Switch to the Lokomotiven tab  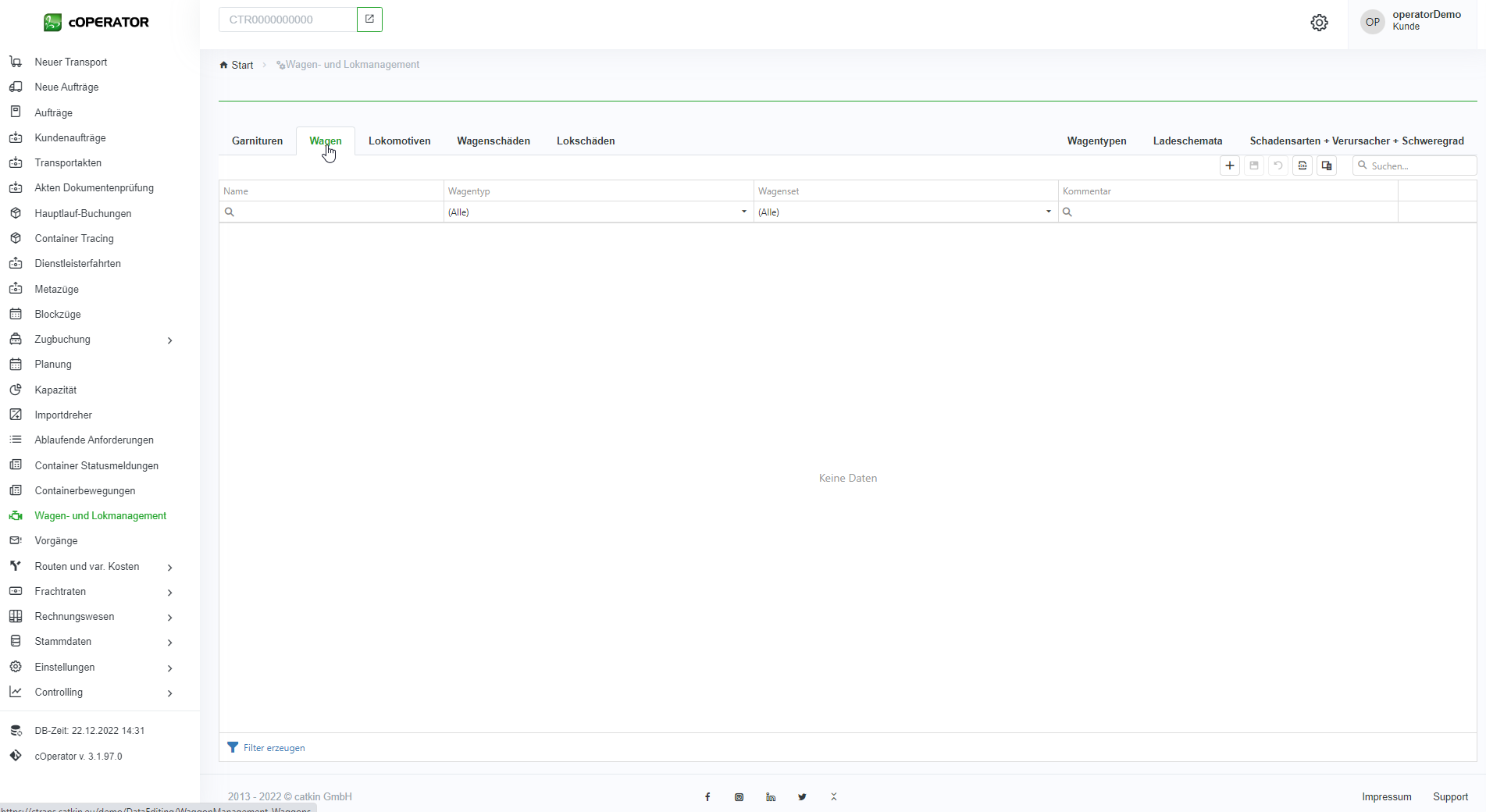399,141
